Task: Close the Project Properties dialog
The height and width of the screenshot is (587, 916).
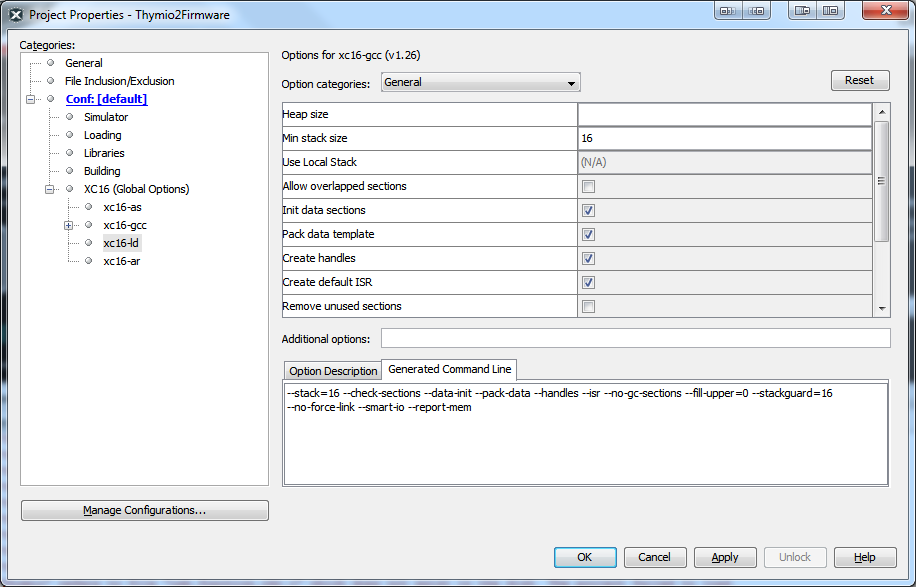Action: coord(886,11)
